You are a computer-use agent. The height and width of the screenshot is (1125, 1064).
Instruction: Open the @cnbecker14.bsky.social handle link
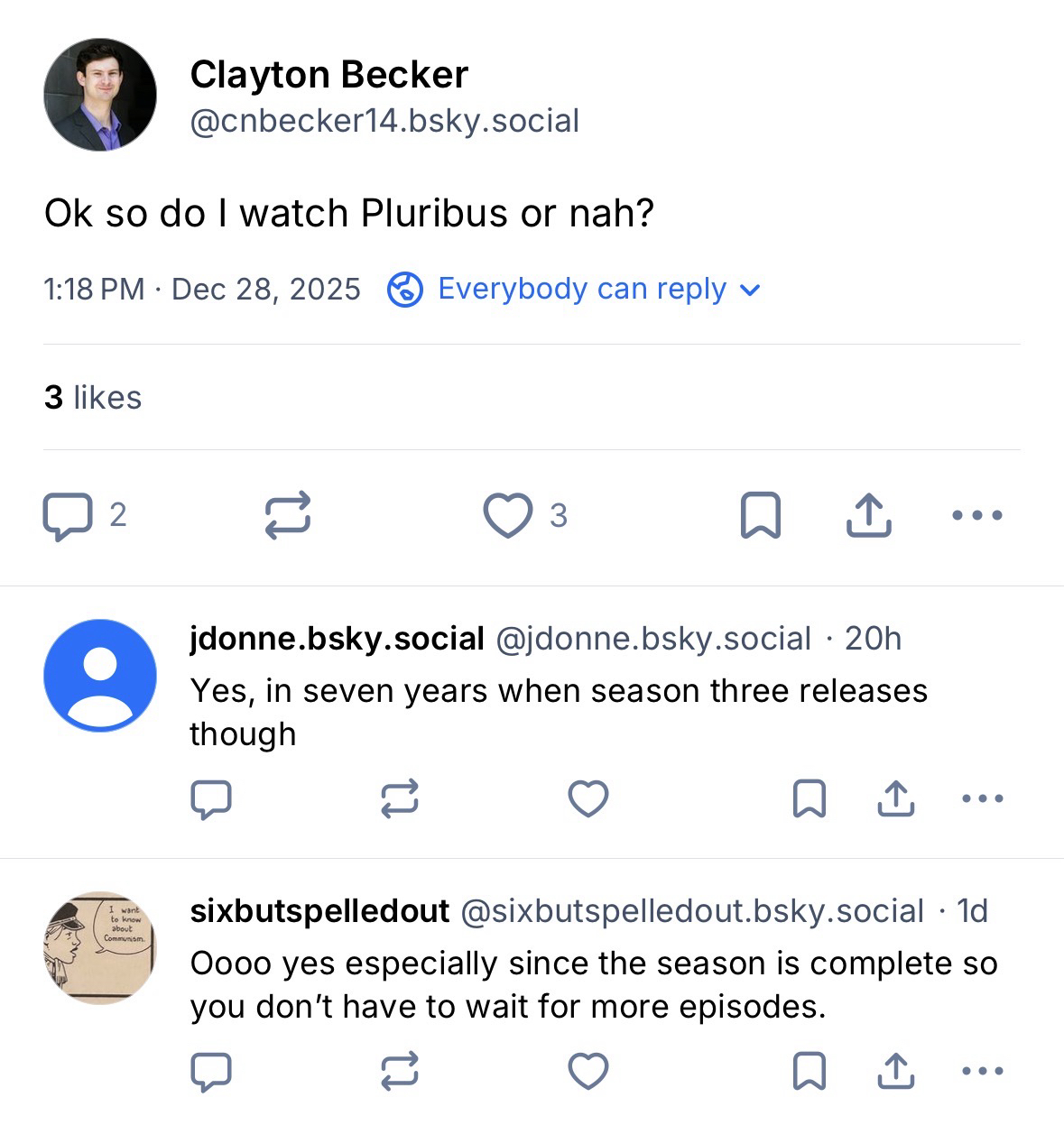pyautogui.click(x=384, y=121)
